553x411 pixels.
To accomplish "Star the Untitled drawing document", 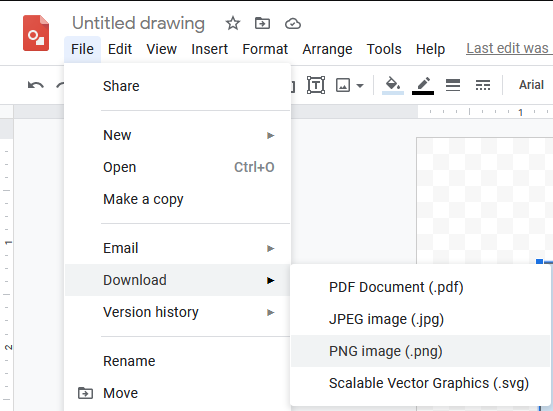I will pyautogui.click(x=233, y=24).
